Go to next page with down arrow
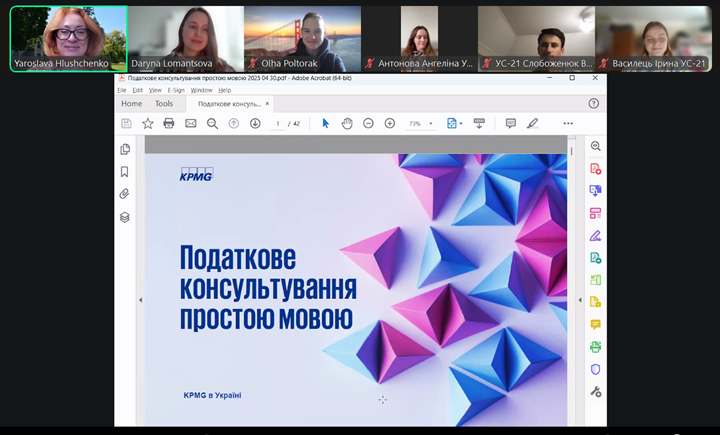 [x=255, y=123]
